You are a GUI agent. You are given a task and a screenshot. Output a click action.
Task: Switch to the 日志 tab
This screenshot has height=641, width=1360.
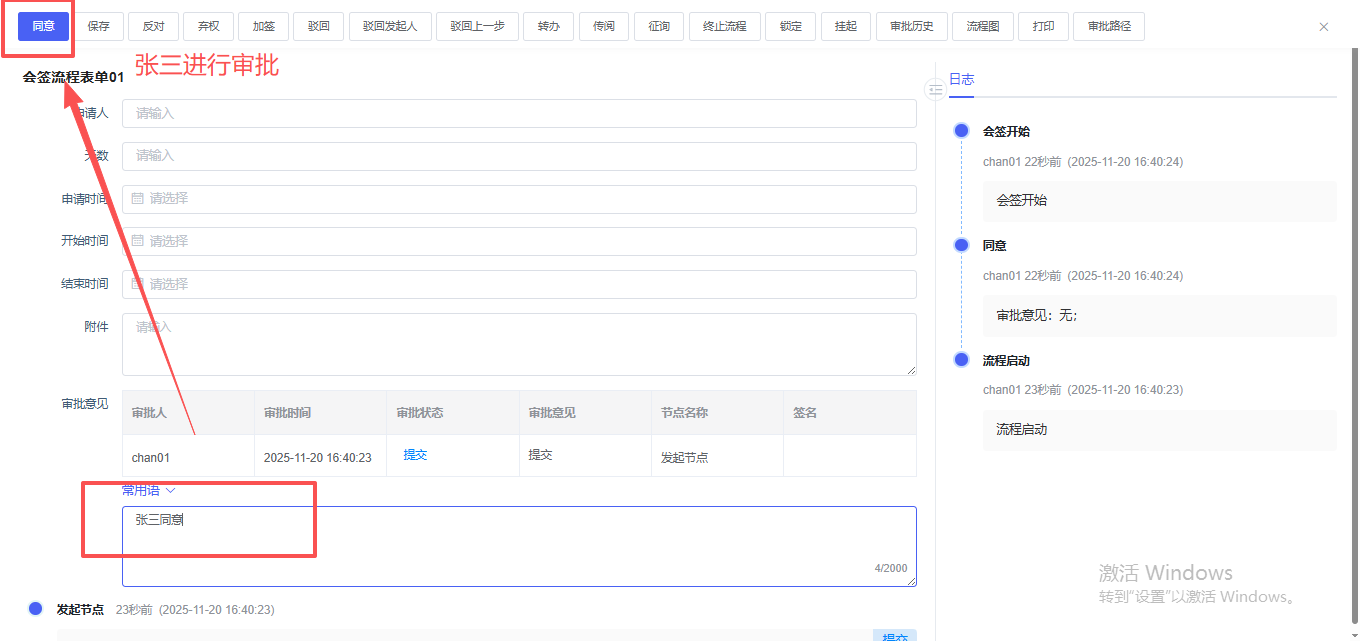(961, 80)
